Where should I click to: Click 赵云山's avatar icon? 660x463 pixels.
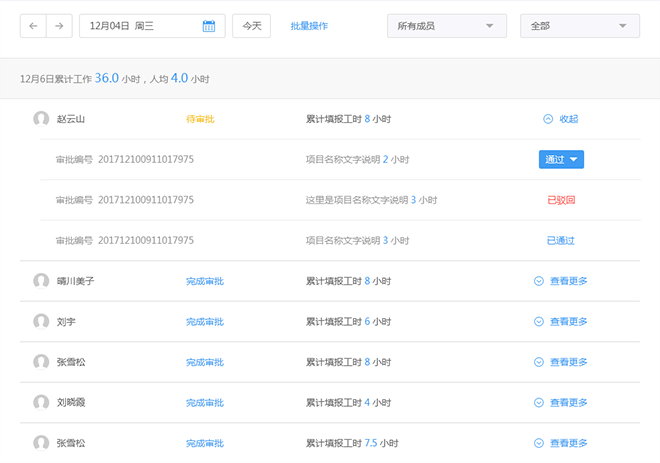coord(41,119)
